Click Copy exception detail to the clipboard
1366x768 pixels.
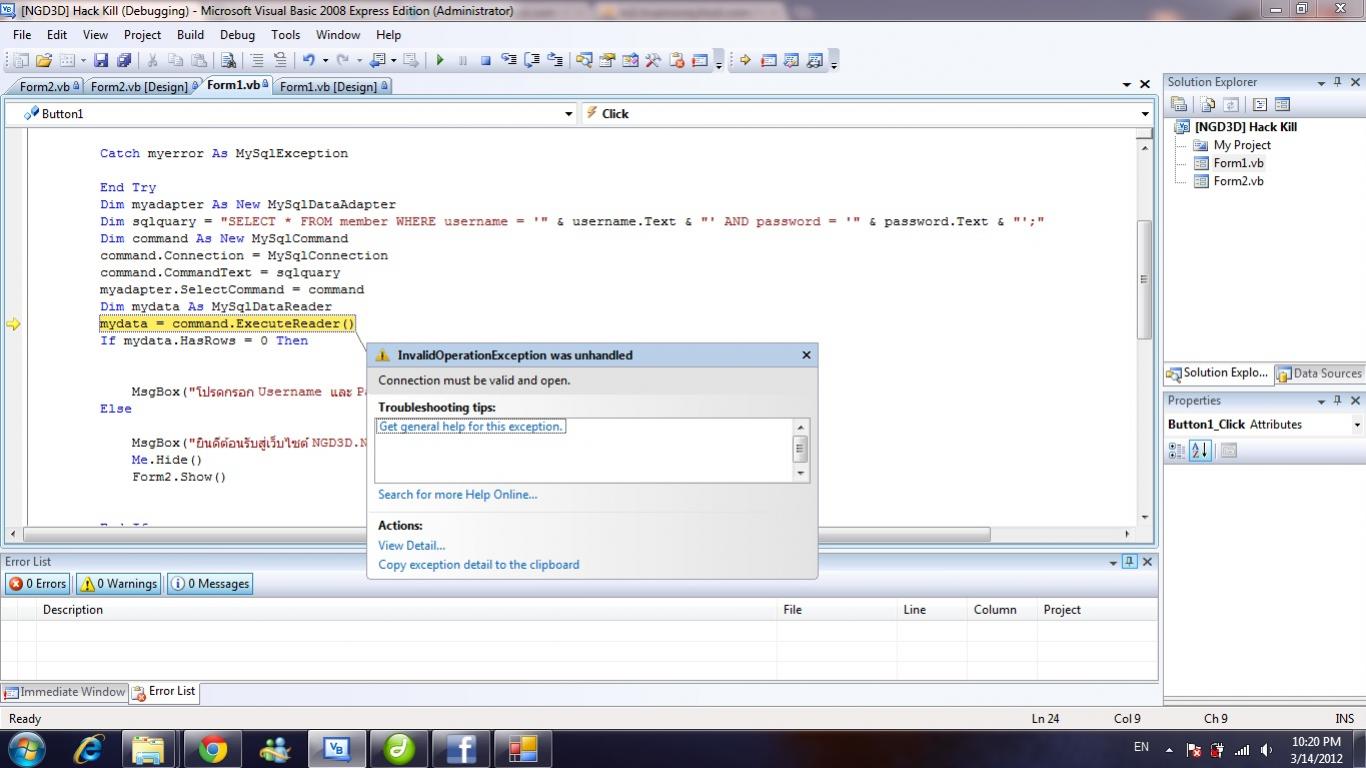point(478,564)
